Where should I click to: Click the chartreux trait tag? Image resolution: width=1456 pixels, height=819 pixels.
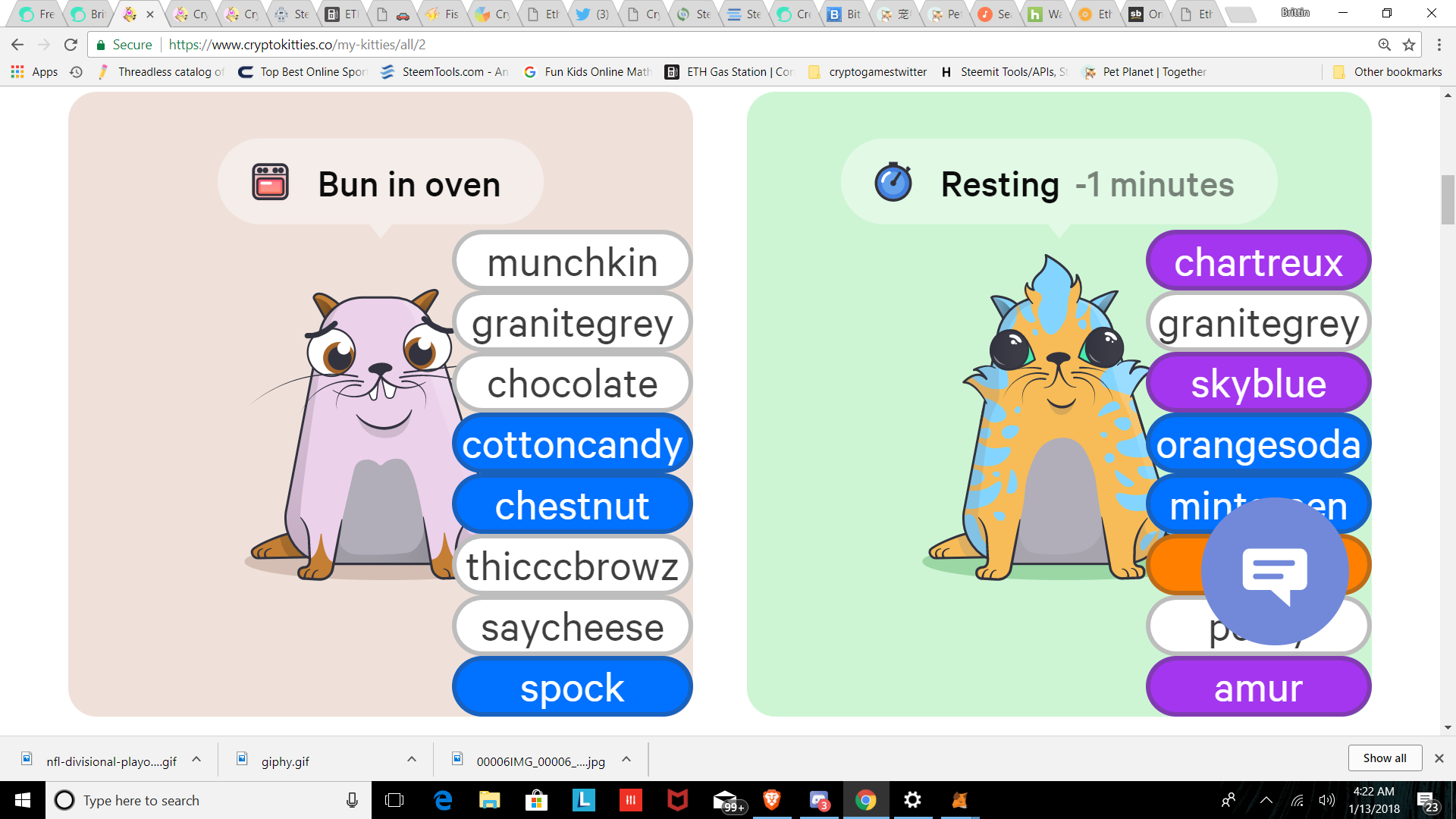(x=1258, y=262)
